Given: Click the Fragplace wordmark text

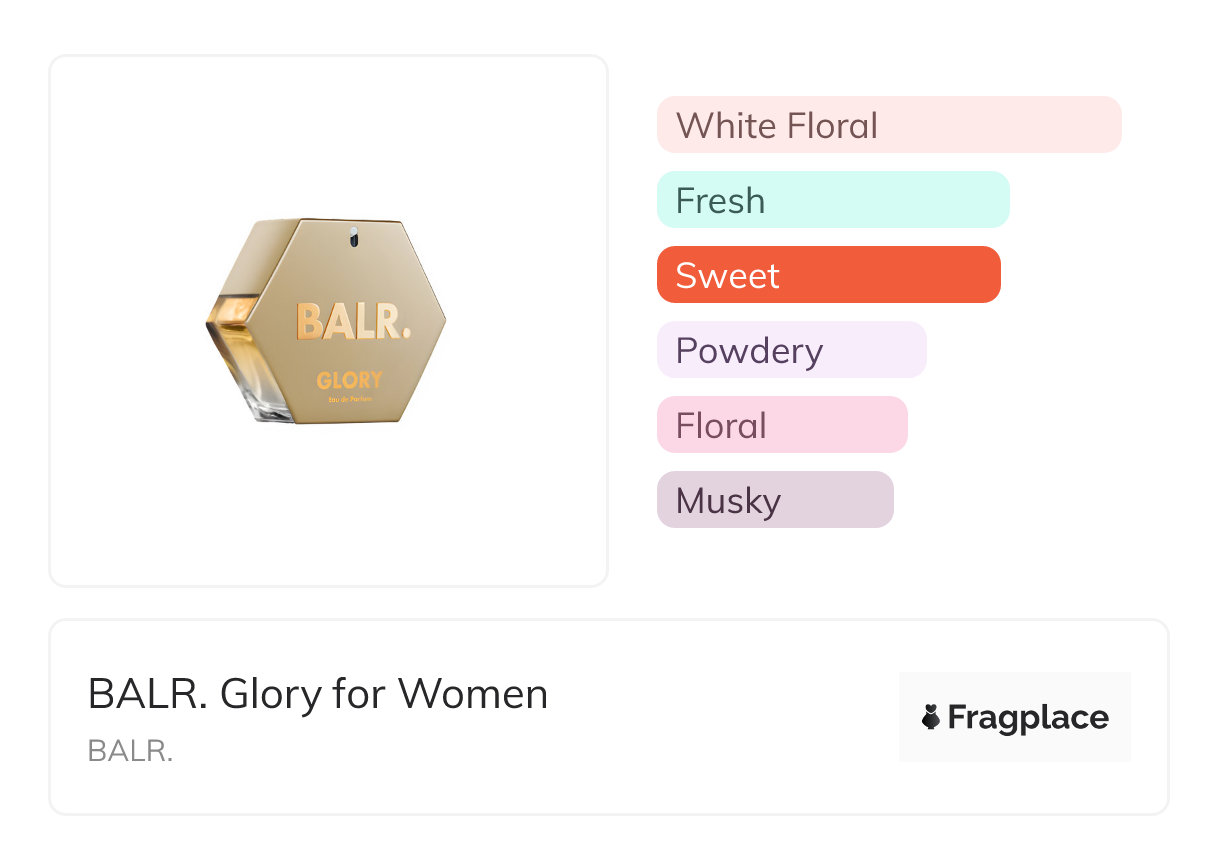Looking at the screenshot, I should tap(1027, 717).
